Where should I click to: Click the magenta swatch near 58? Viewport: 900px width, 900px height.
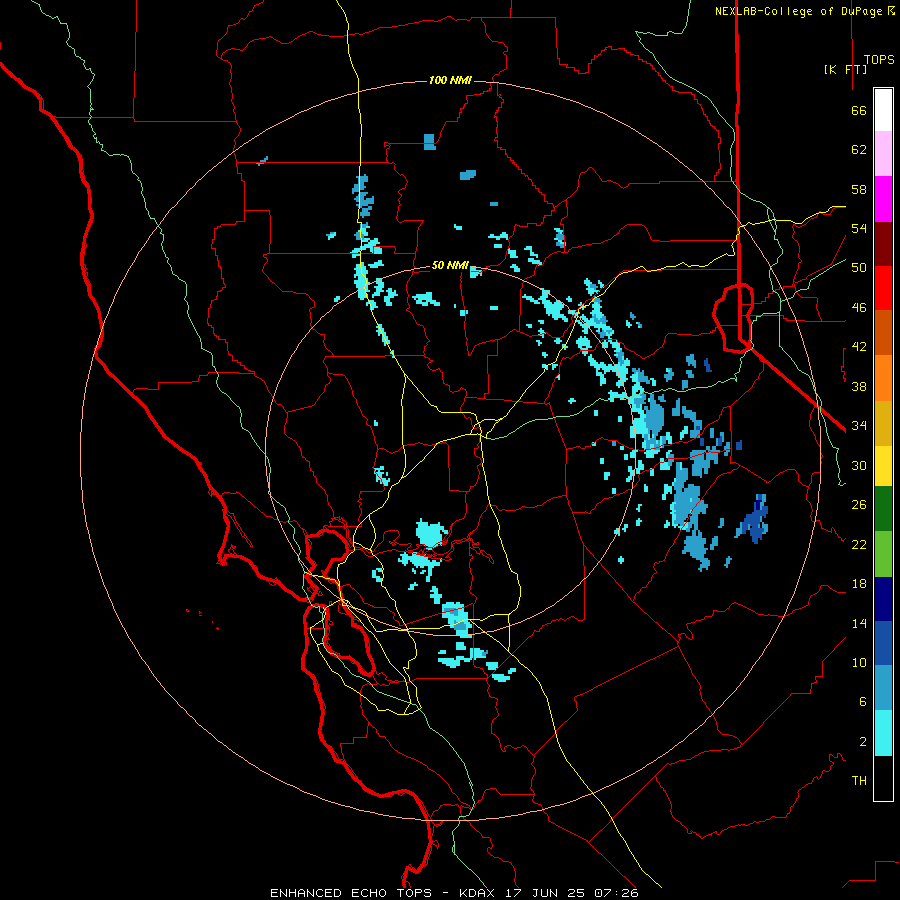pyautogui.click(x=883, y=199)
